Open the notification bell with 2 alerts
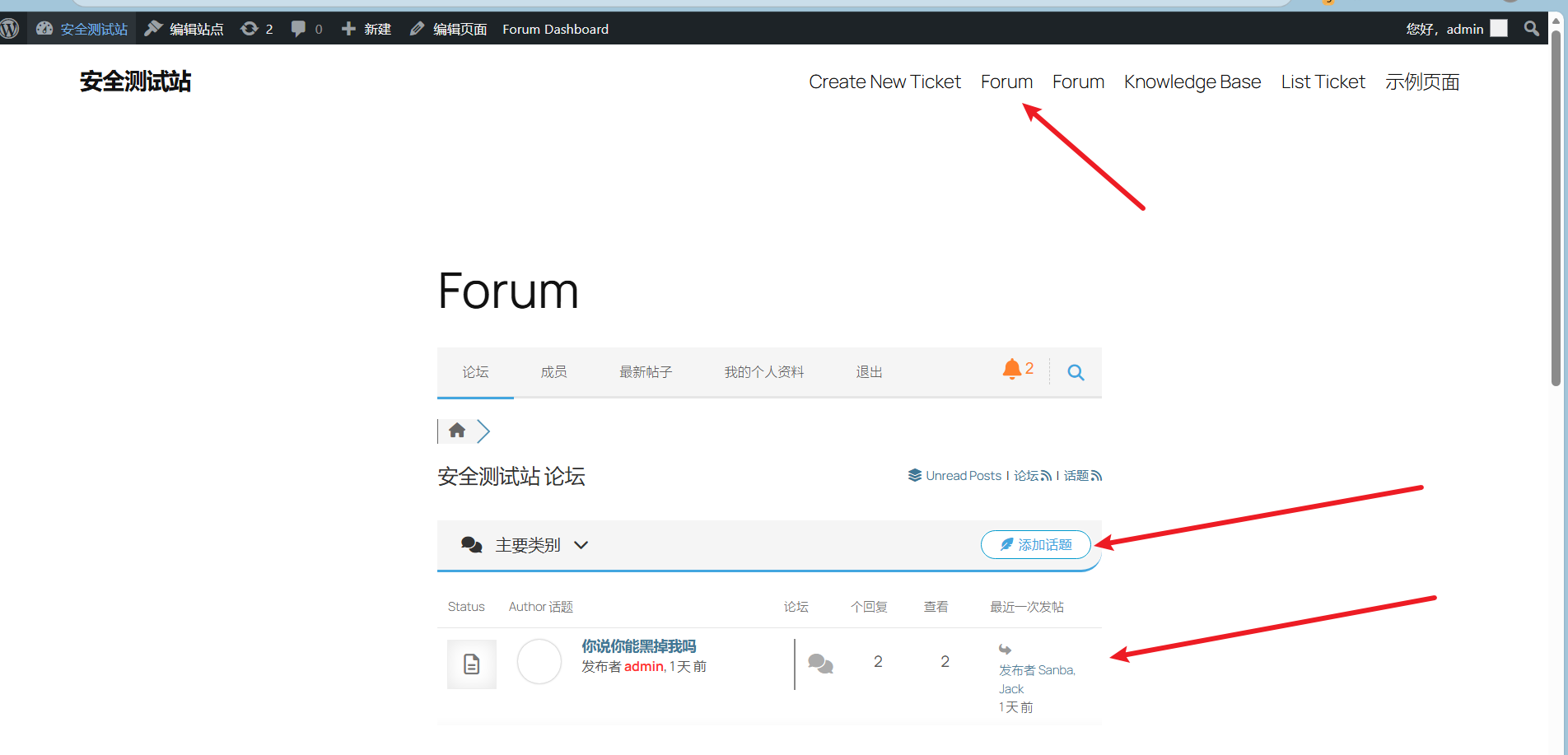1568x755 pixels. pyautogui.click(x=1018, y=370)
